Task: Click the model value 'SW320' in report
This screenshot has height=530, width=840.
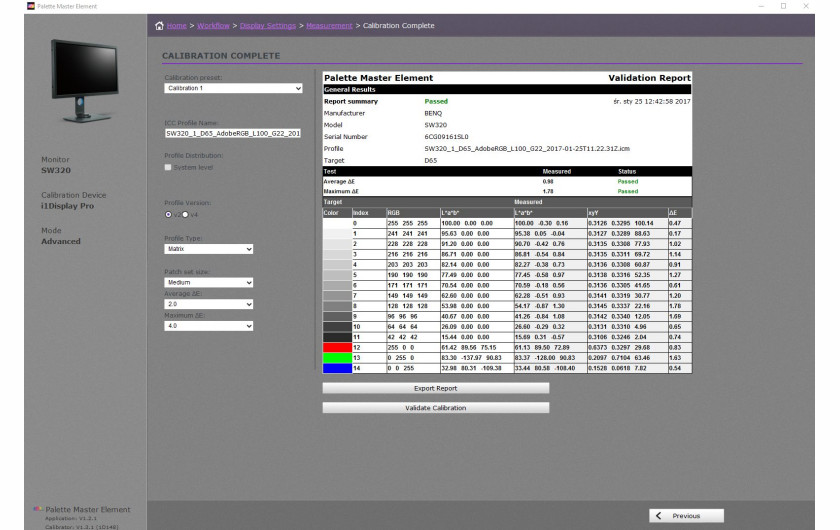Action: [436, 125]
